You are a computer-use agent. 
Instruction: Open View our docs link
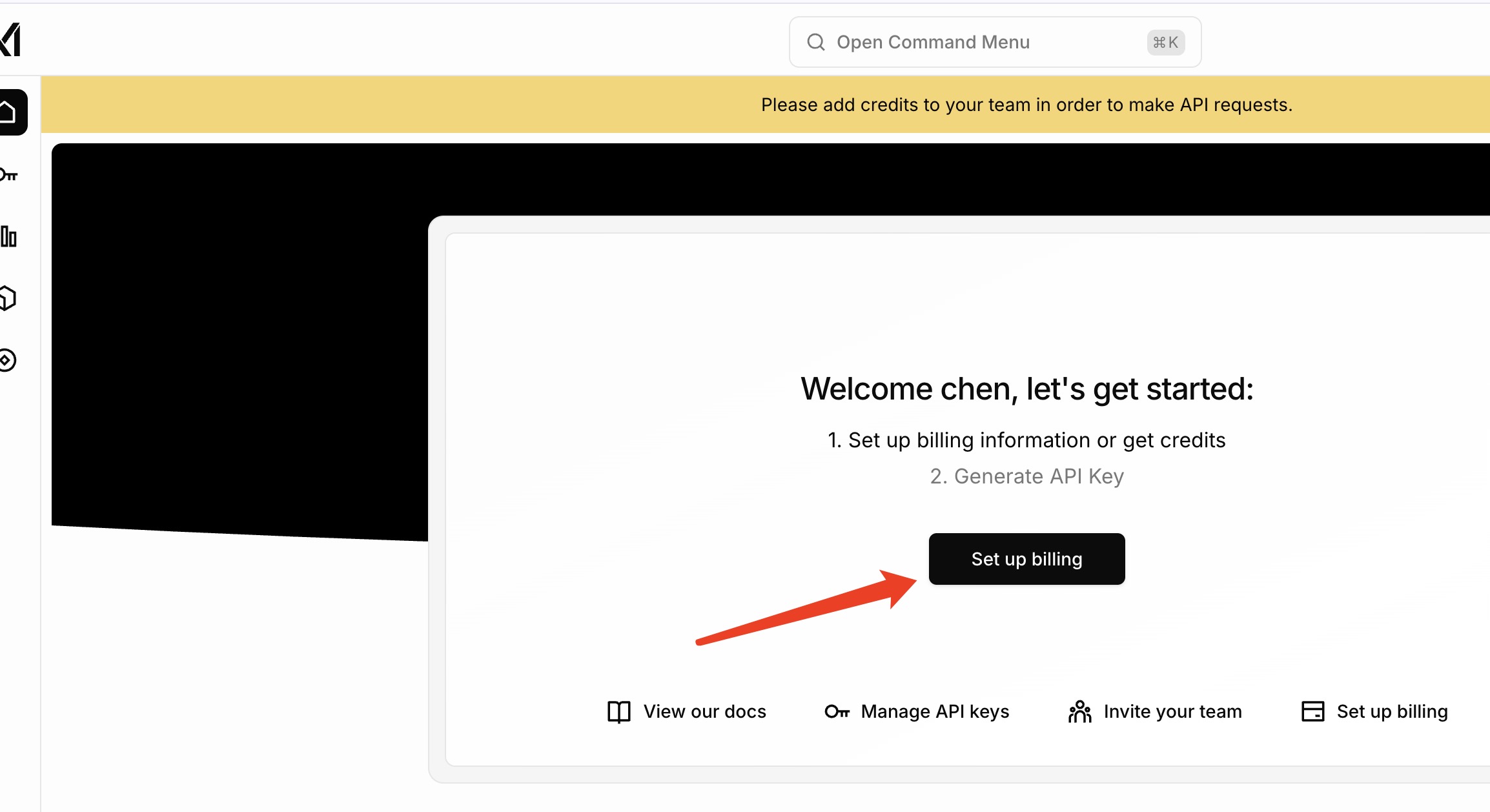click(687, 711)
